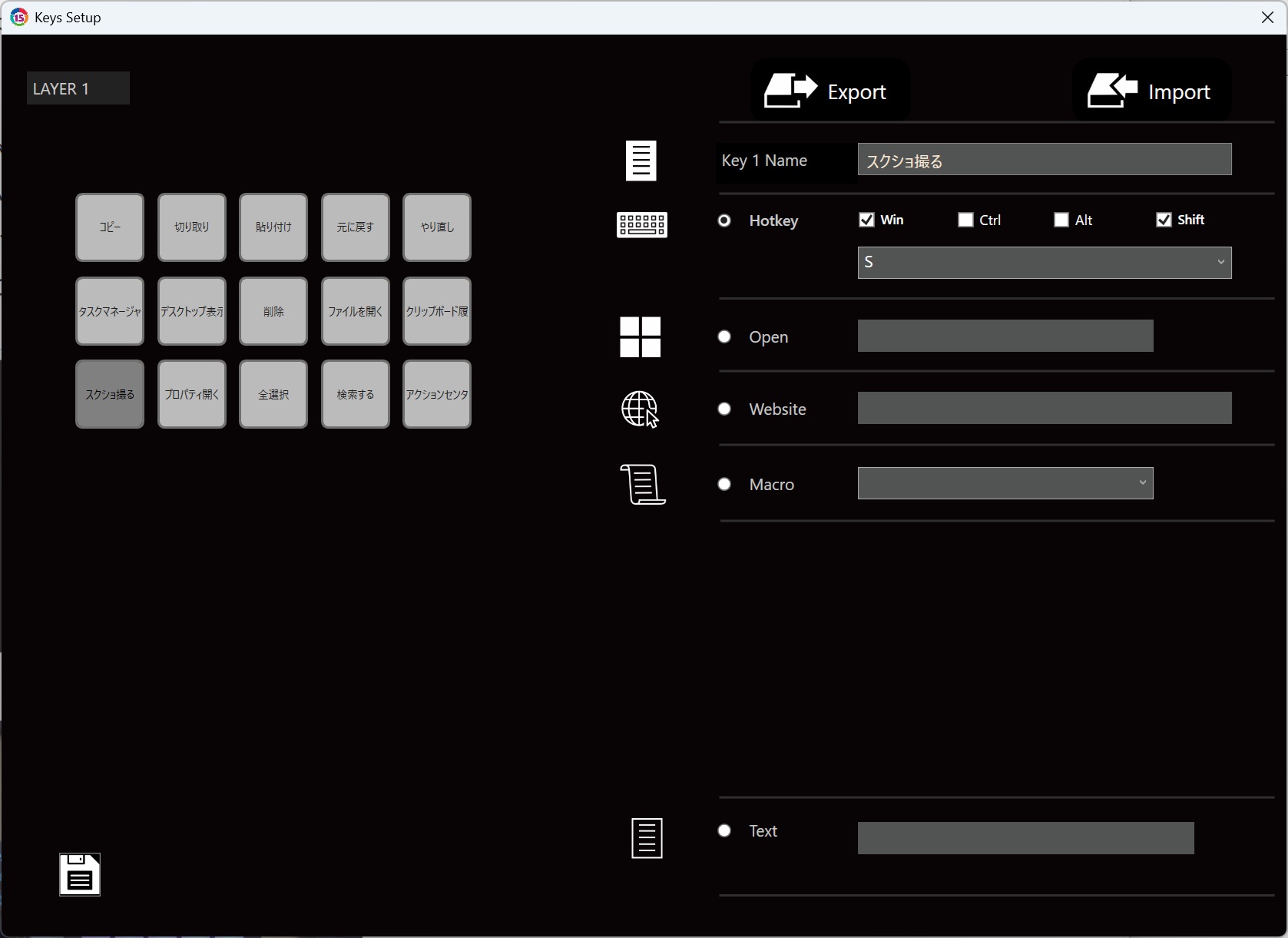
Task: Expand the Macro selection dropdown
Action: pyautogui.click(x=1005, y=483)
